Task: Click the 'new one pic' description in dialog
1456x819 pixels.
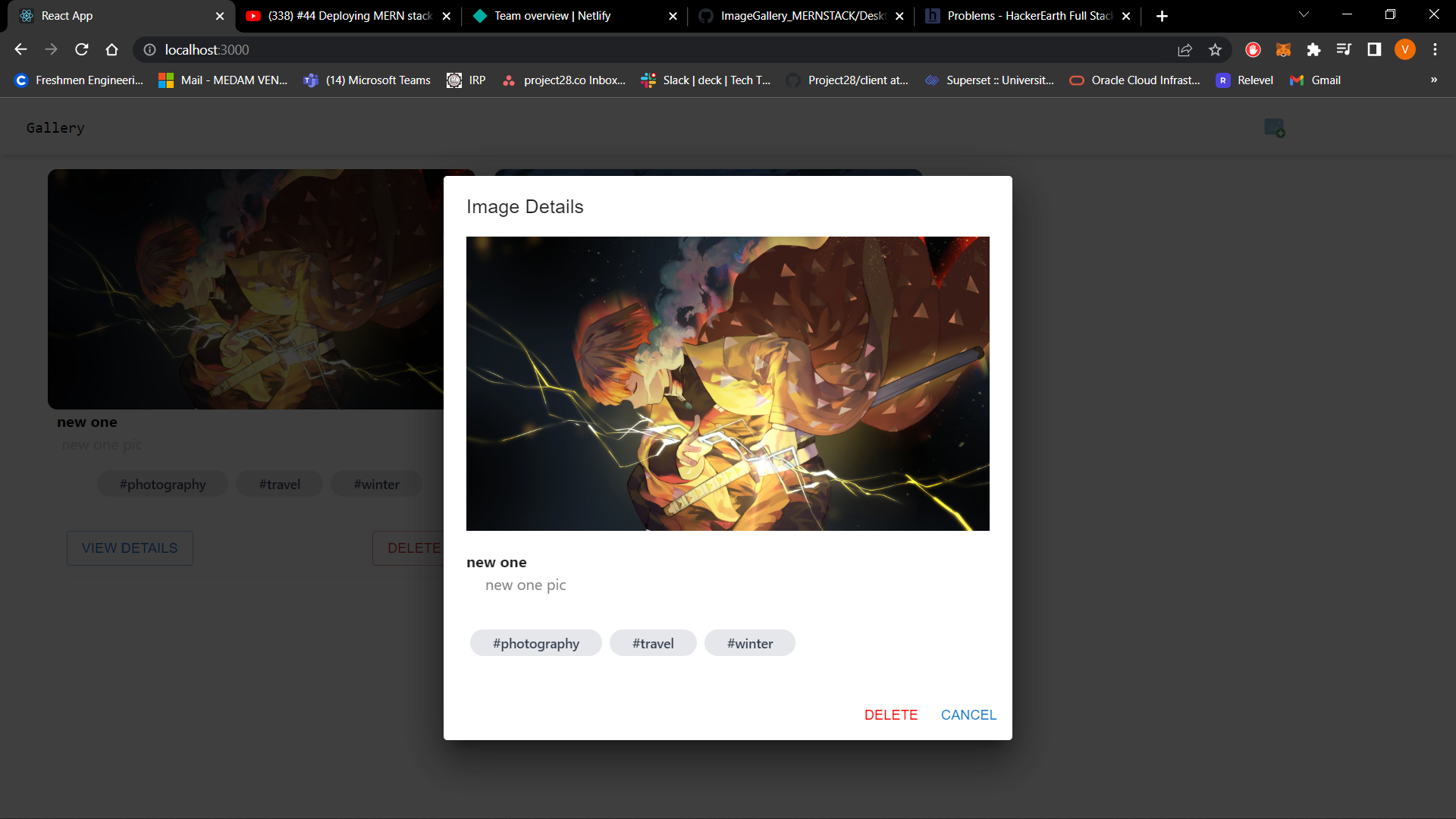Action: (526, 585)
